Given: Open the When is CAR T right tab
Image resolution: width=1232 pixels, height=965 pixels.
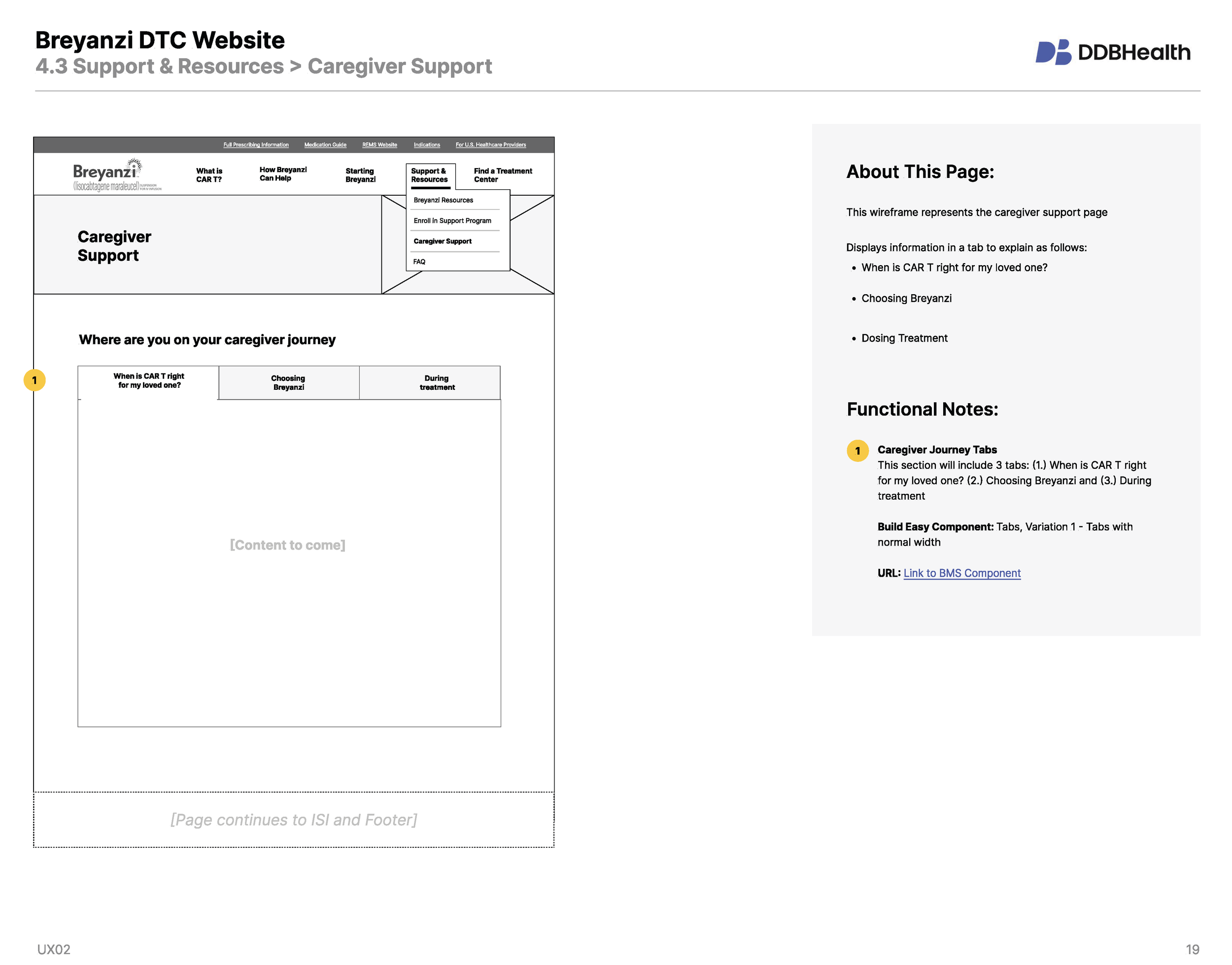Looking at the screenshot, I should tap(150, 381).
